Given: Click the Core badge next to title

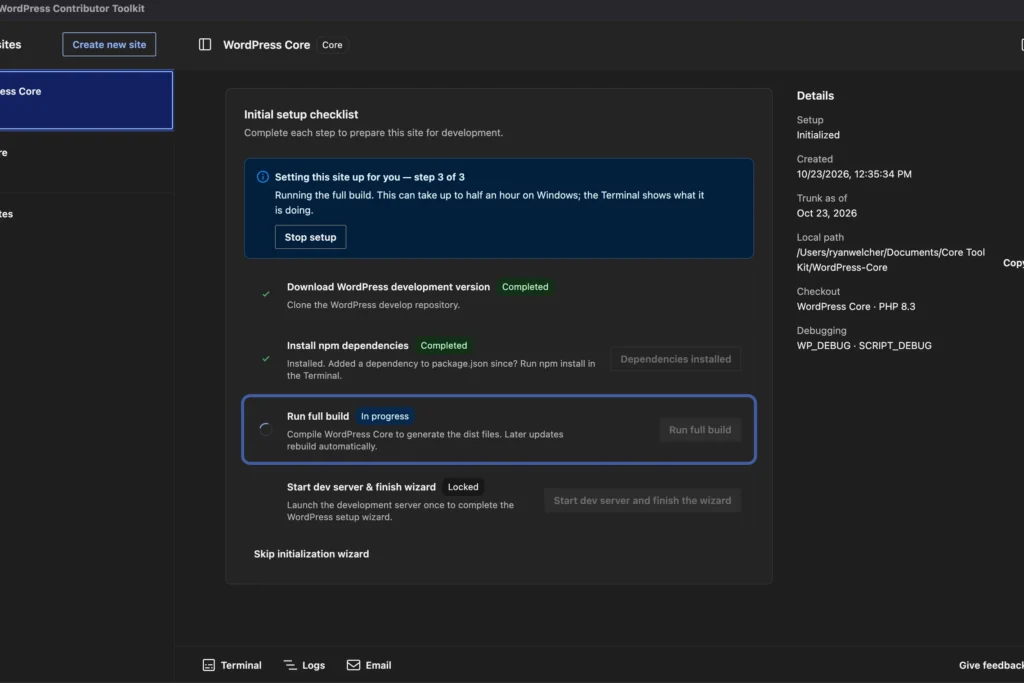Looking at the screenshot, I should point(332,45).
